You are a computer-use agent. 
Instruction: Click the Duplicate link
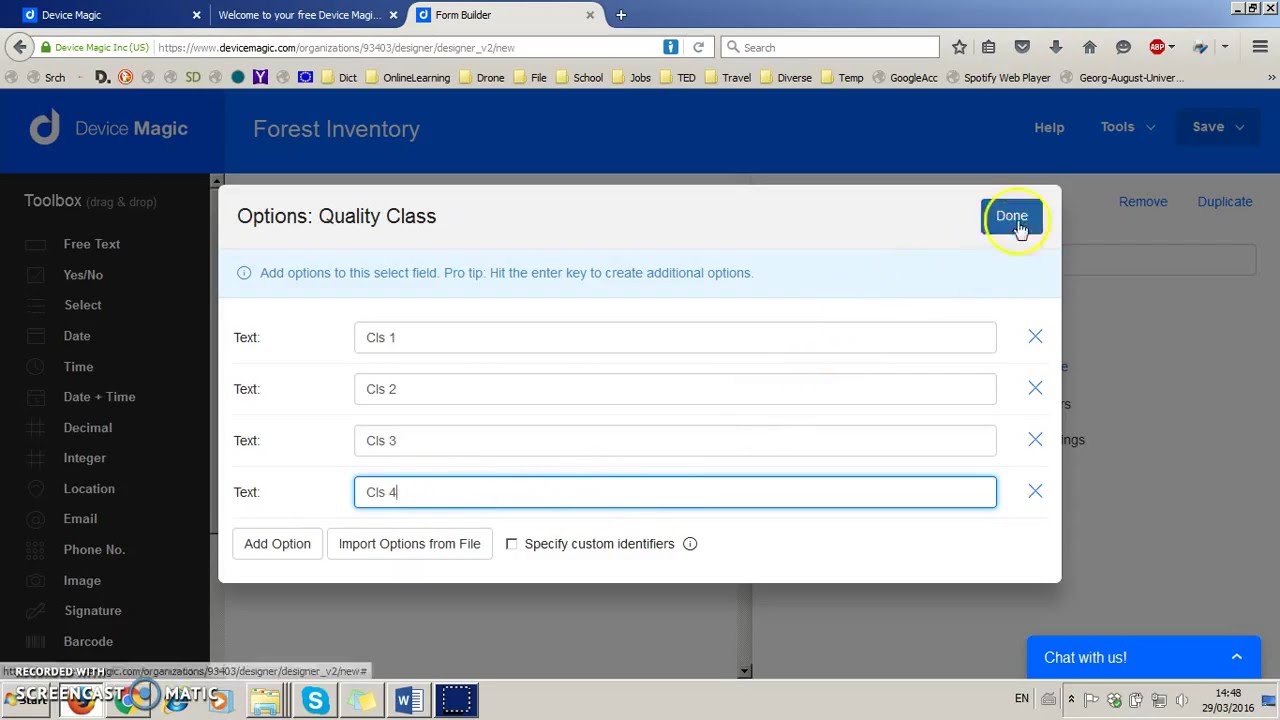pos(1225,201)
